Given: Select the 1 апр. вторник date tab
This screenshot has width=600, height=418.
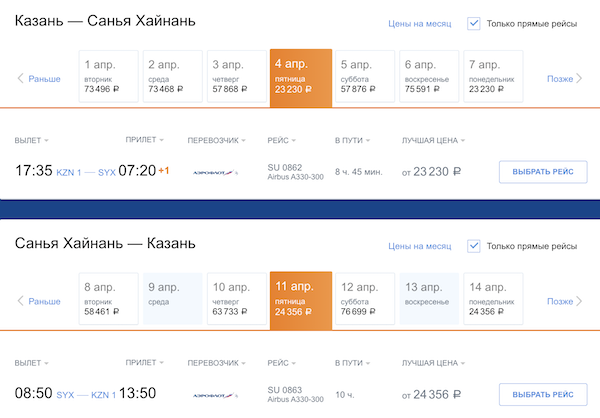Looking at the screenshot, I should tap(108, 78).
